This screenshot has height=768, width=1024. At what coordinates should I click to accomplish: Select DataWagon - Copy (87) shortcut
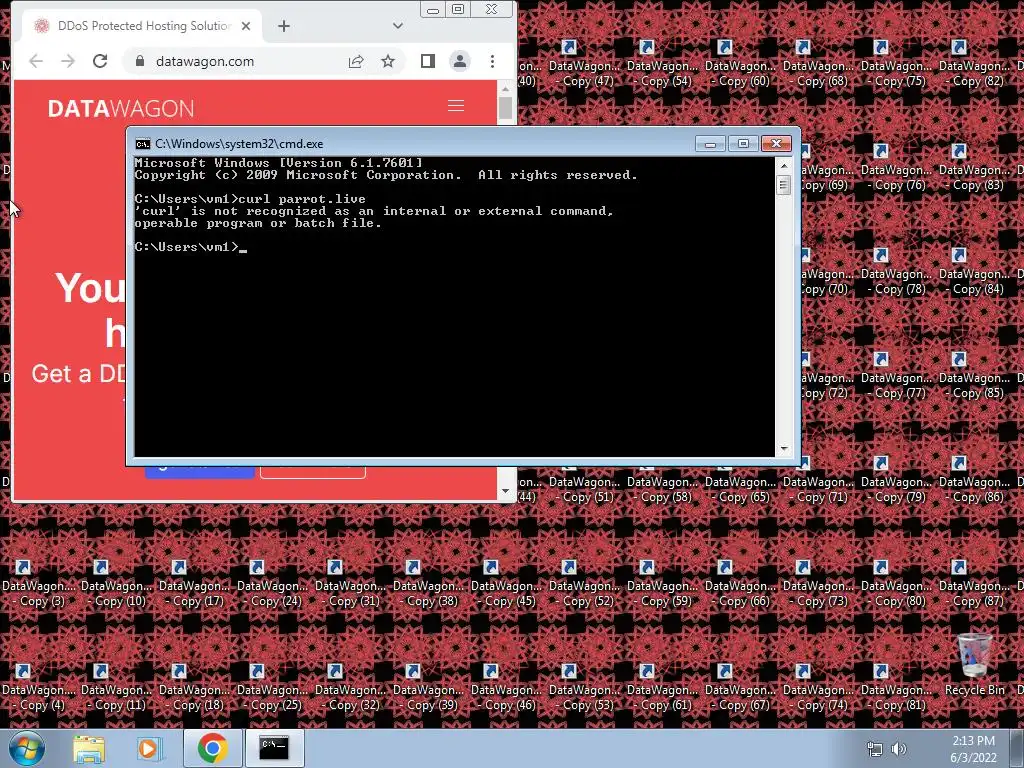[974, 584]
